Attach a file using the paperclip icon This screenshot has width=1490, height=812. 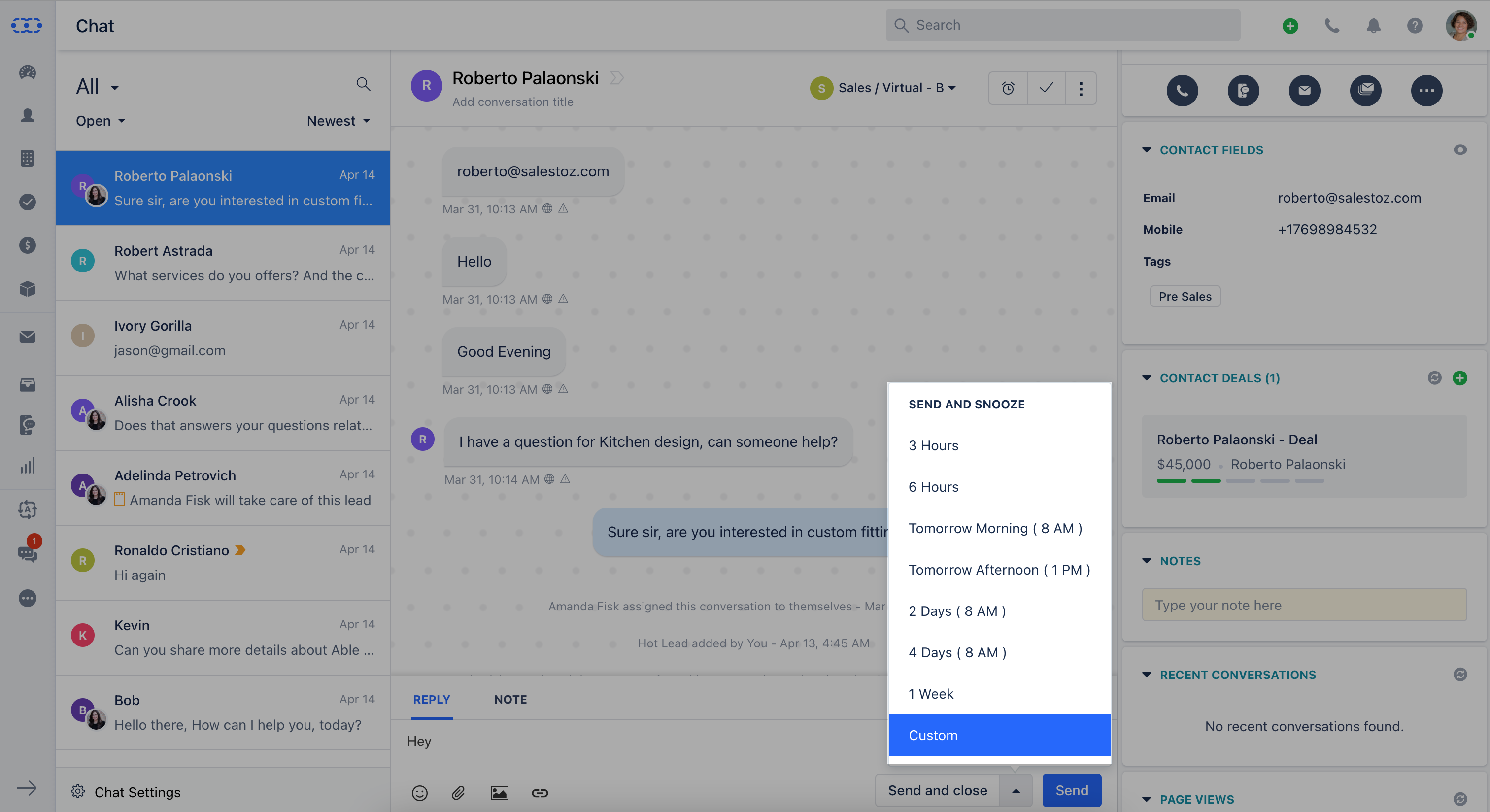click(458, 792)
